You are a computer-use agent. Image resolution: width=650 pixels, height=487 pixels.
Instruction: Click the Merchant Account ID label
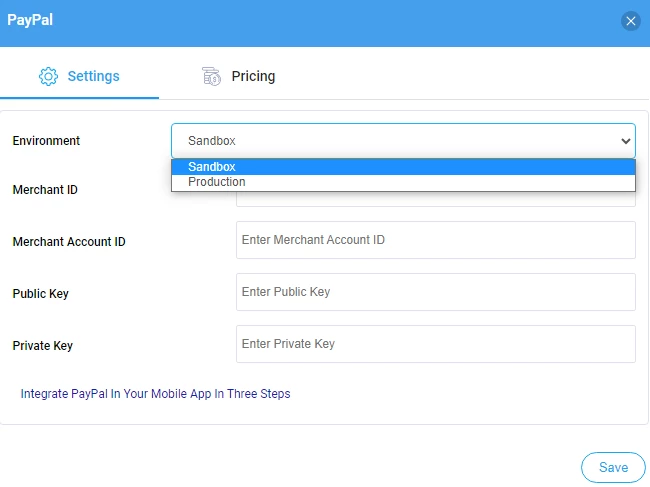(x=69, y=242)
